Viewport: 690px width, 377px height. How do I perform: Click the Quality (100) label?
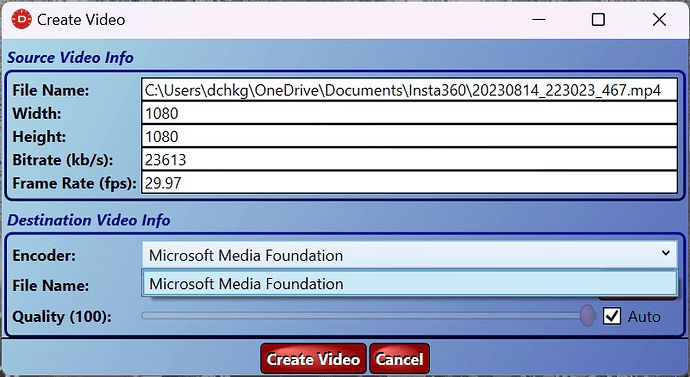coord(62,317)
